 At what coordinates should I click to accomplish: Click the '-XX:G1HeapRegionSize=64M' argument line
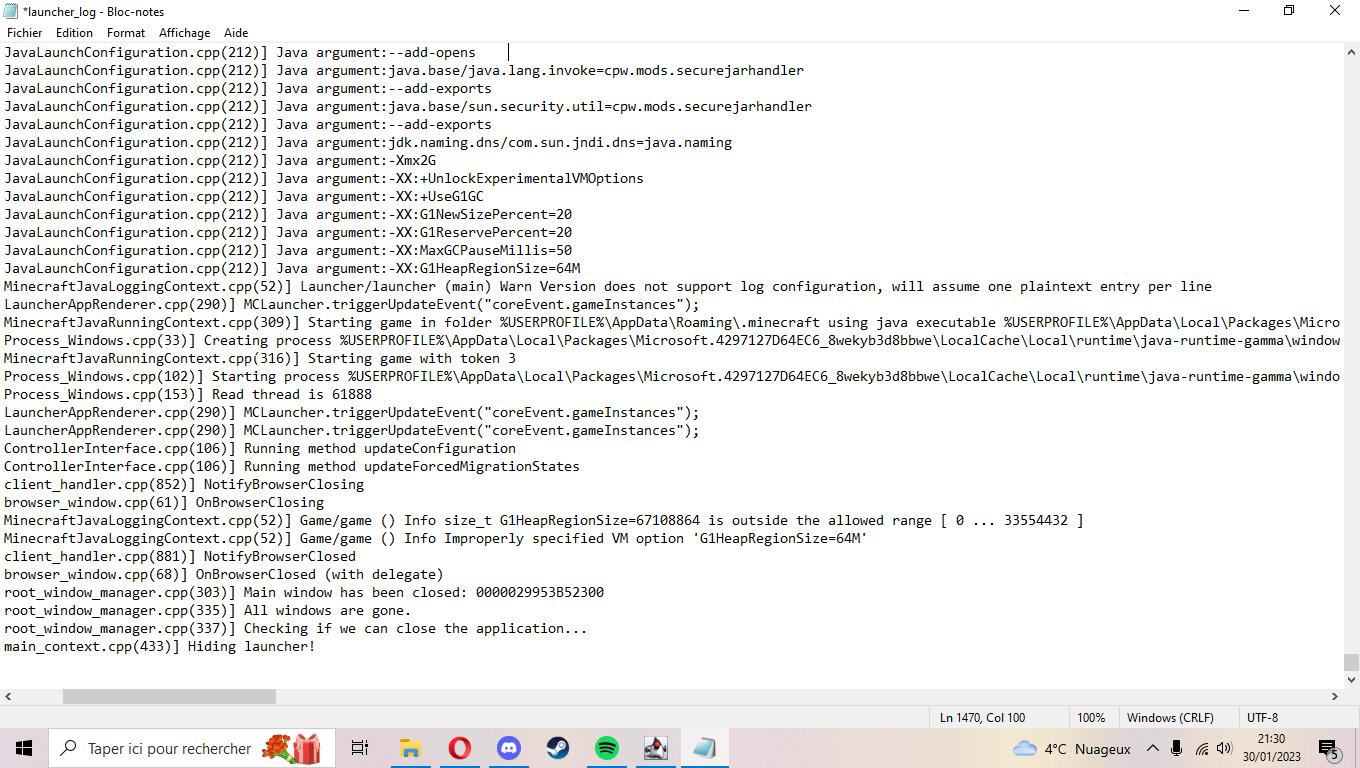292,268
